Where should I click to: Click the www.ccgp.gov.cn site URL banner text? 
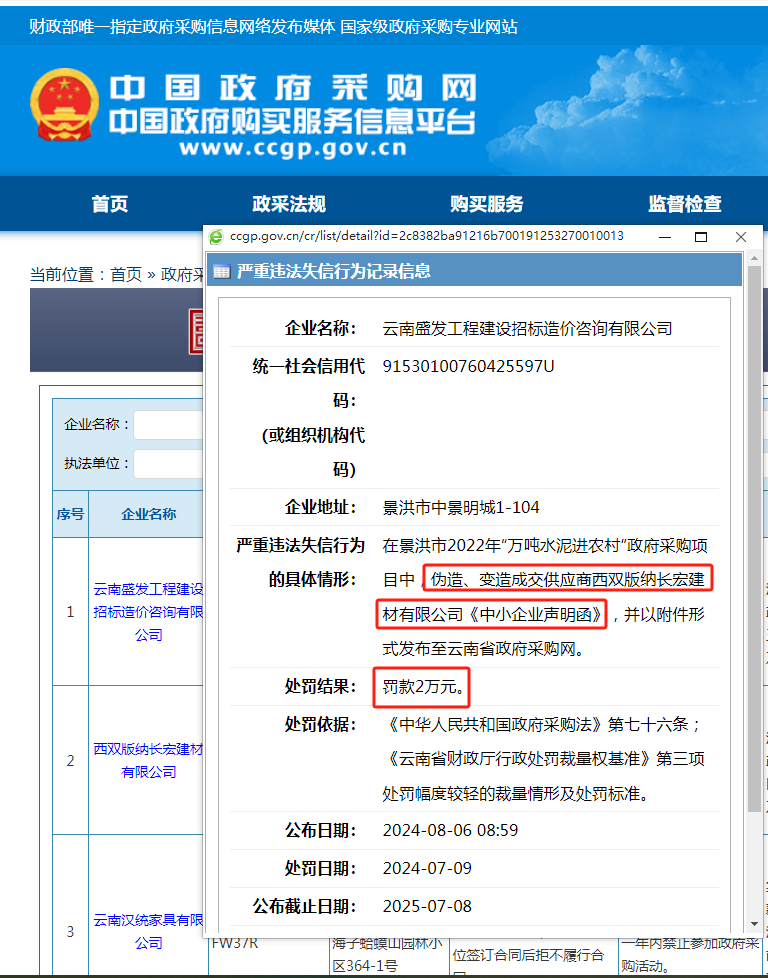(x=293, y=148)
